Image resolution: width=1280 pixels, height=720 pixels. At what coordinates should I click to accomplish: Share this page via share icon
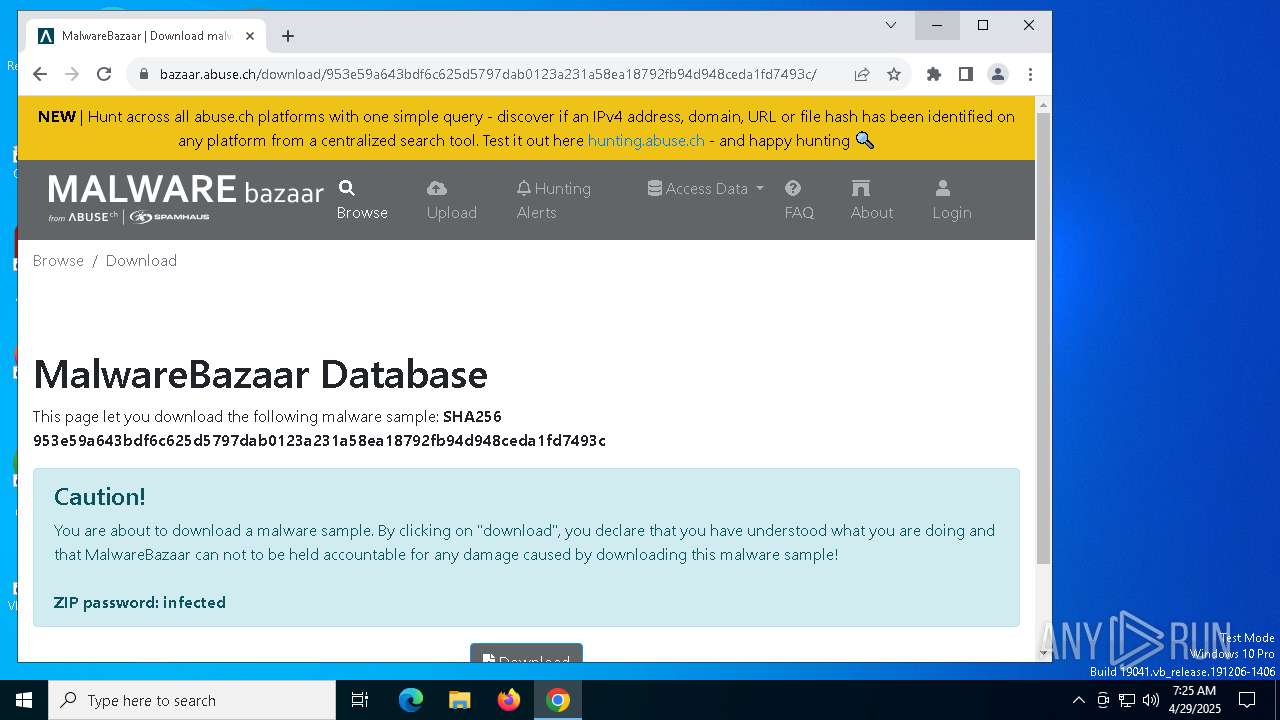pyautogui.click(x=862, y=74)
